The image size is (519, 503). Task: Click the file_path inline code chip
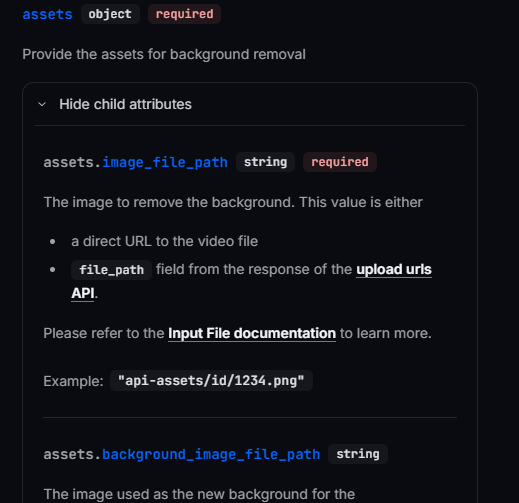[x=111, y=270]
